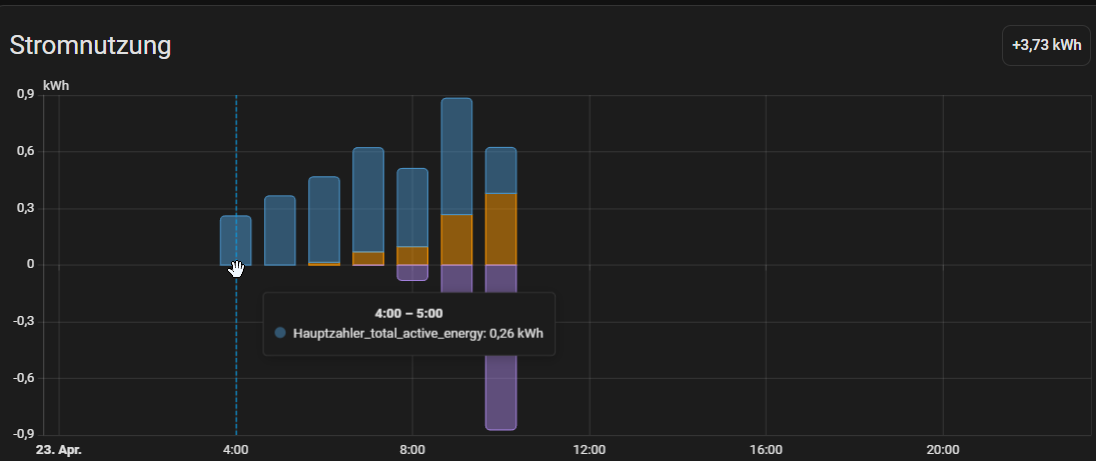Click the 23. Apr. date label

pyautogui.click(x=59, y=450)
